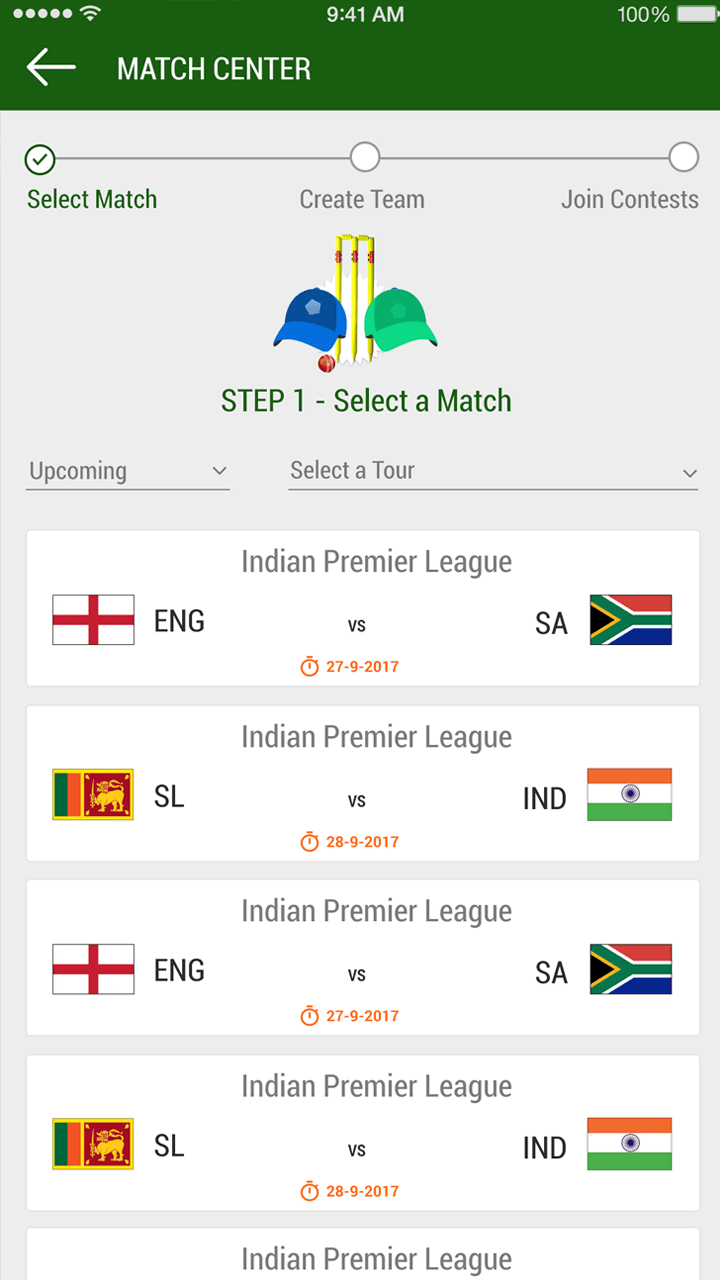Click the battery icon in status bar
The height and width of the screenshot is (1280, 720).
pos(697,15)
